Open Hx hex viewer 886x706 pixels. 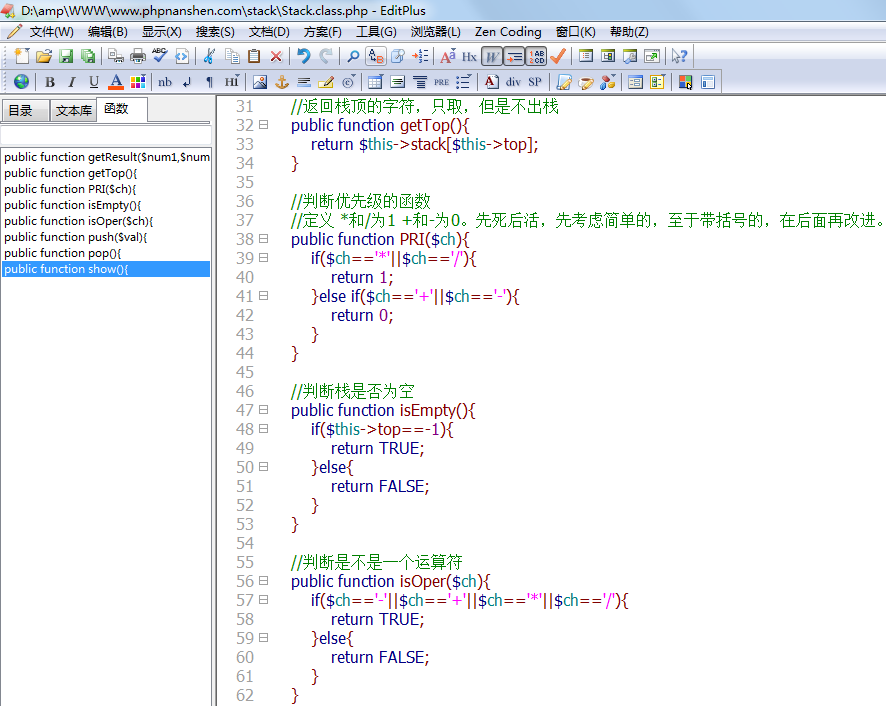(x=470, y=57)
